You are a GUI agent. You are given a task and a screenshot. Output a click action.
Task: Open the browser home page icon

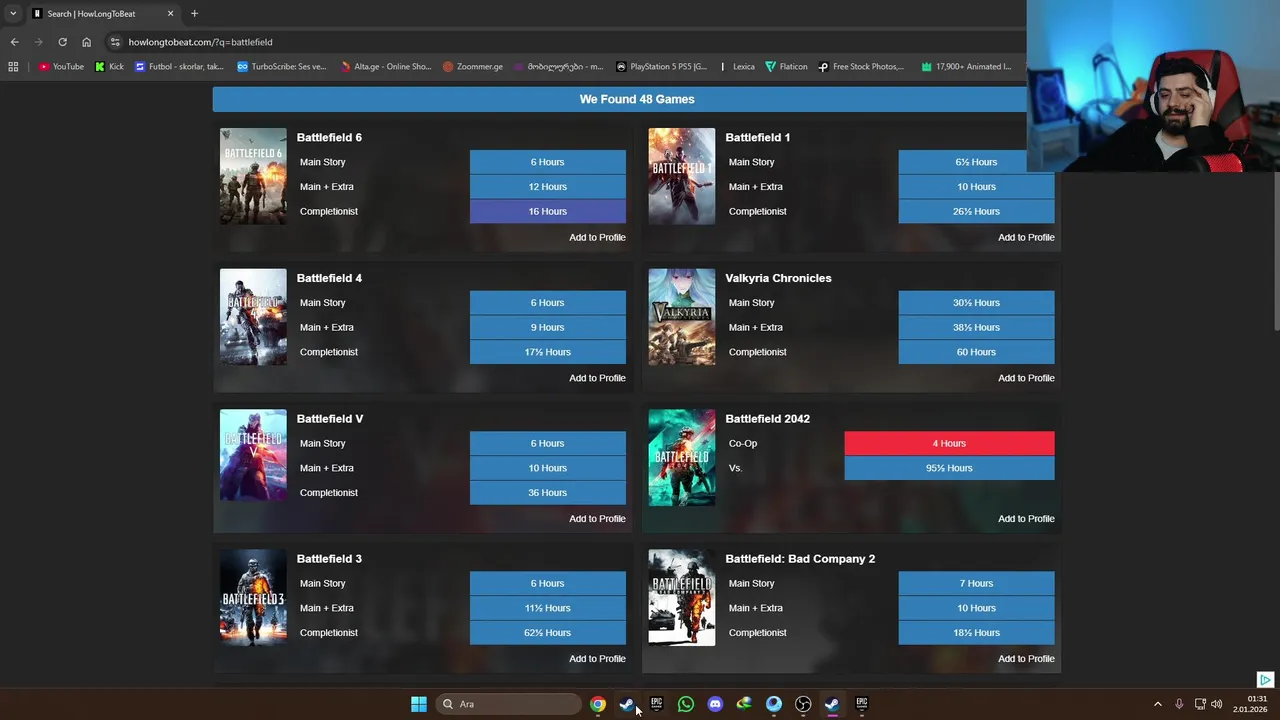86,42
